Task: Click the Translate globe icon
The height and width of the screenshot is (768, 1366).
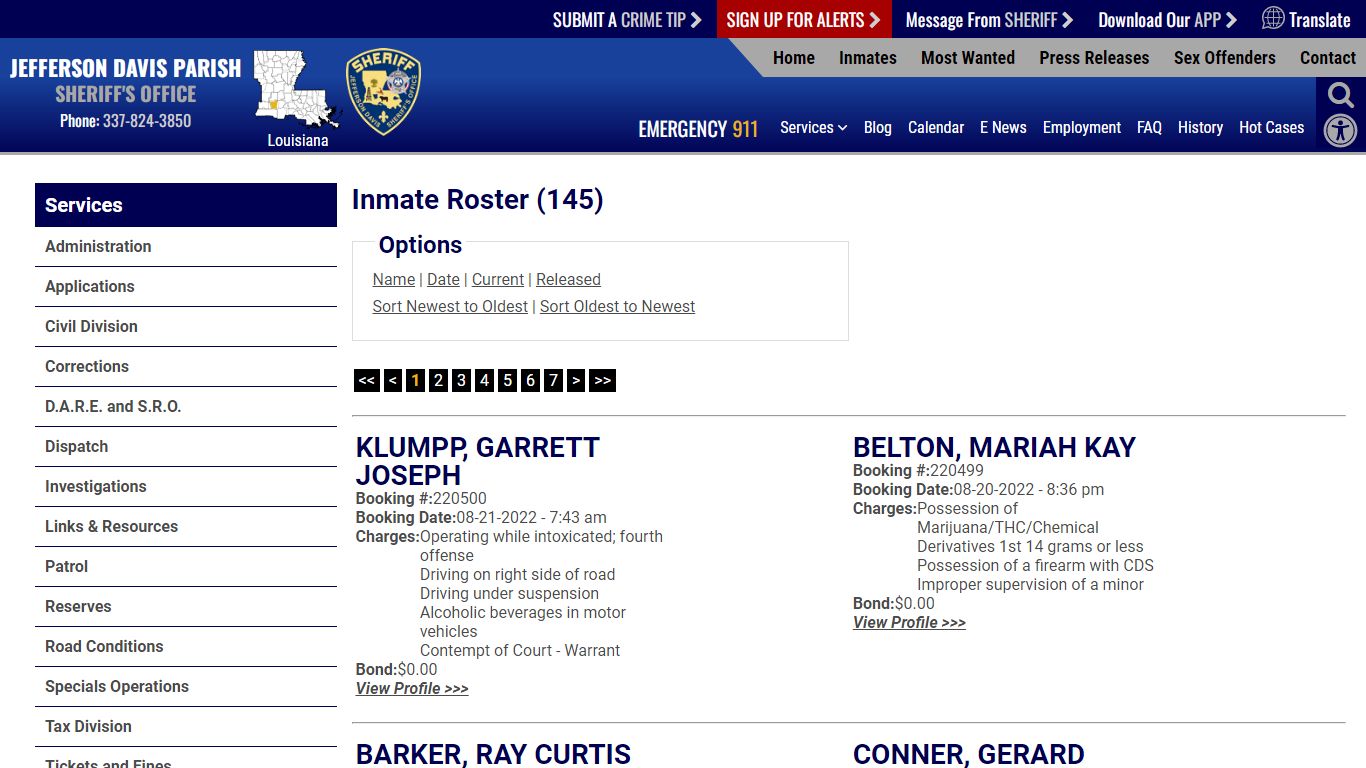Action: point(1273,18)
